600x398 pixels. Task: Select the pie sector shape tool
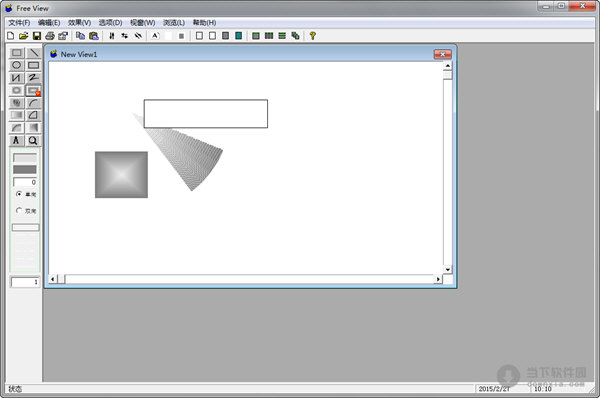click(x=34, y=115)
